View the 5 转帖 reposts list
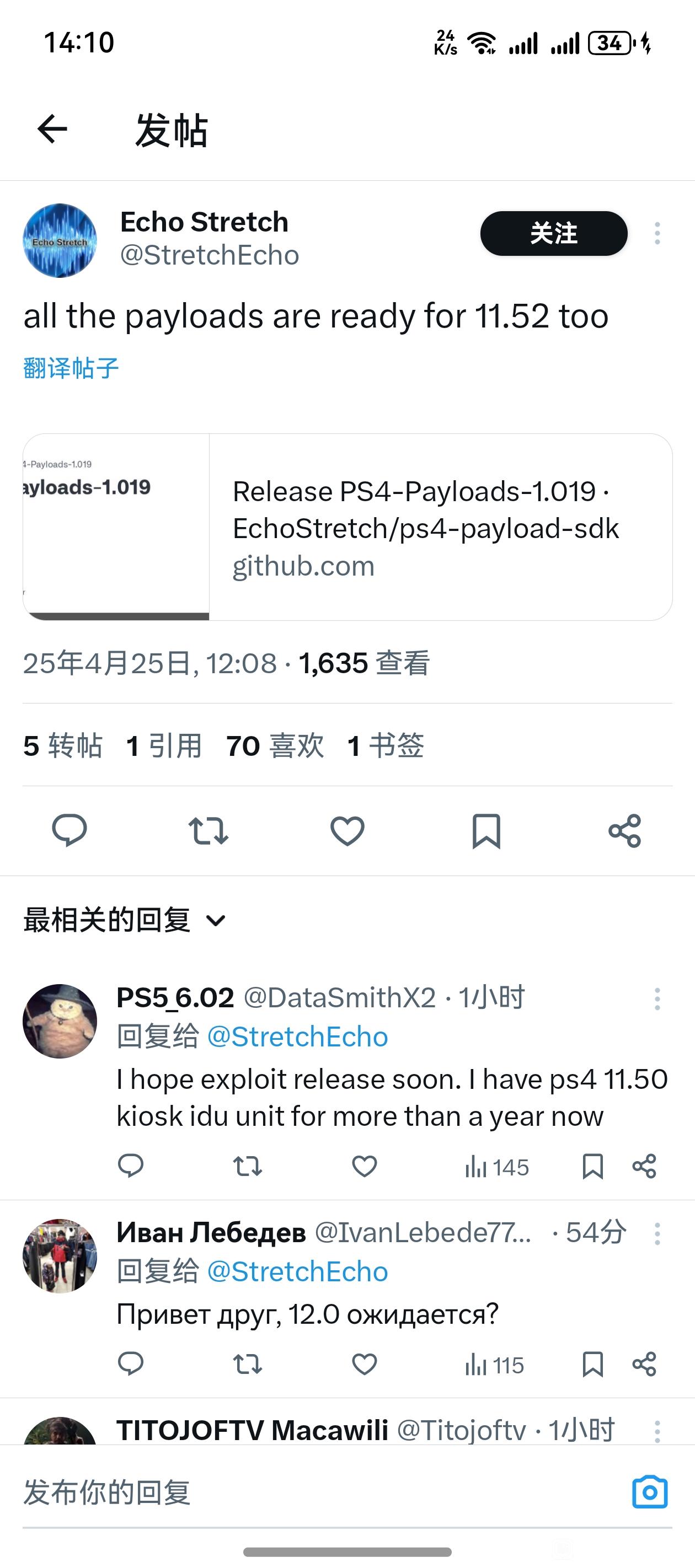Image resolution: width=695 pixels, height=1568 pixels. [63, 745]
